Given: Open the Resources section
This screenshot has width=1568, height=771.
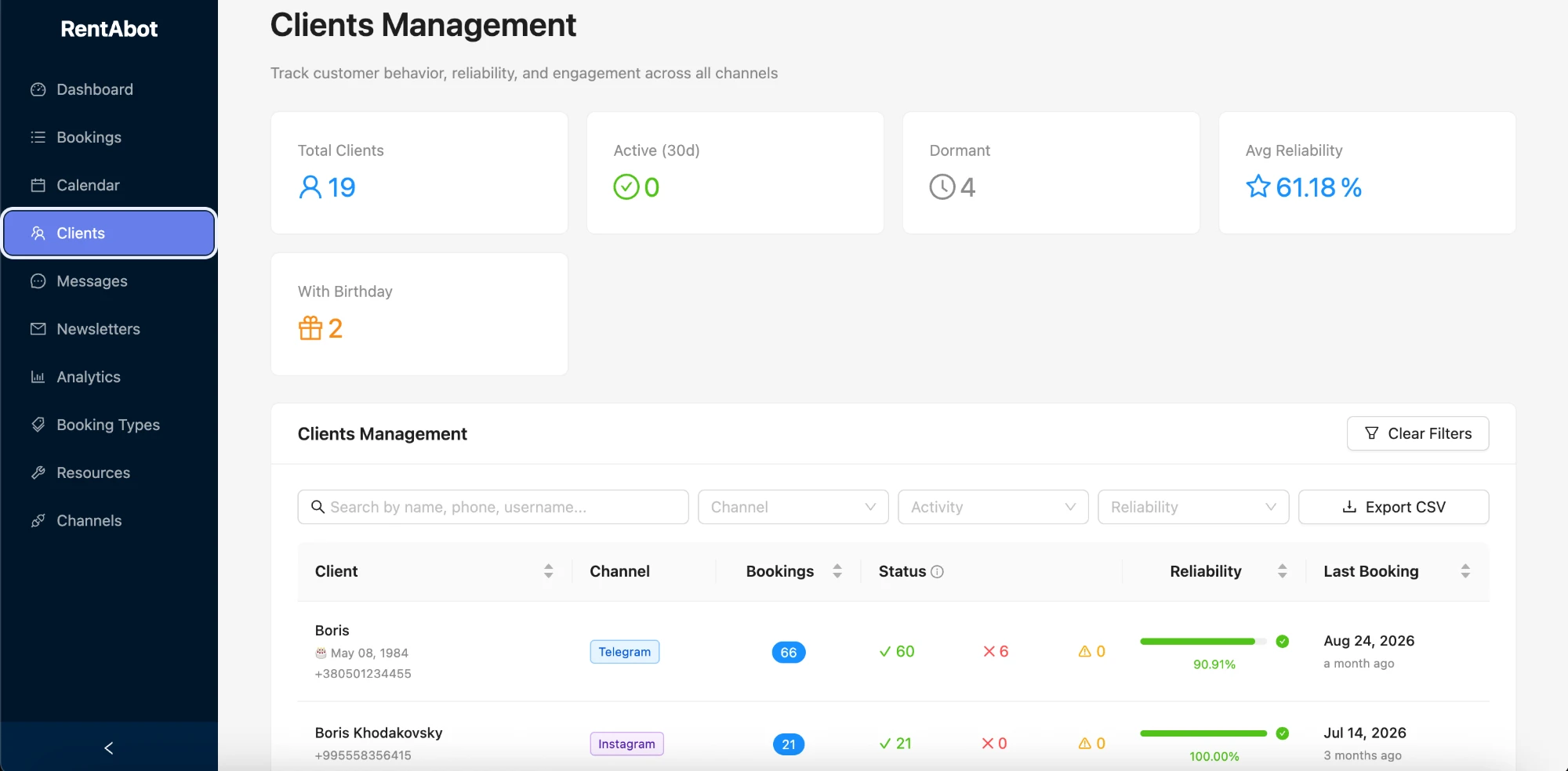Looking at the screenshot, I should click(109, 472).
